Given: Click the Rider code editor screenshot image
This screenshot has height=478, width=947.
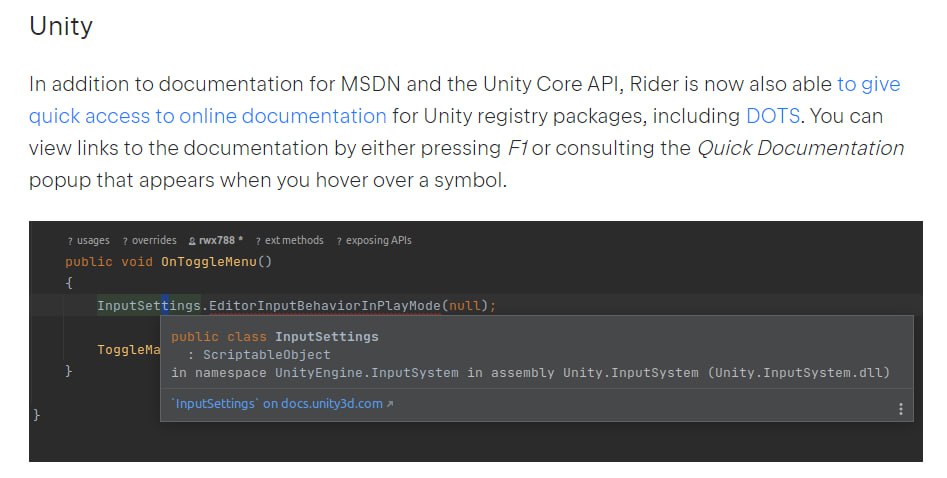Looking at the screenshot, I should coord(476,341).
